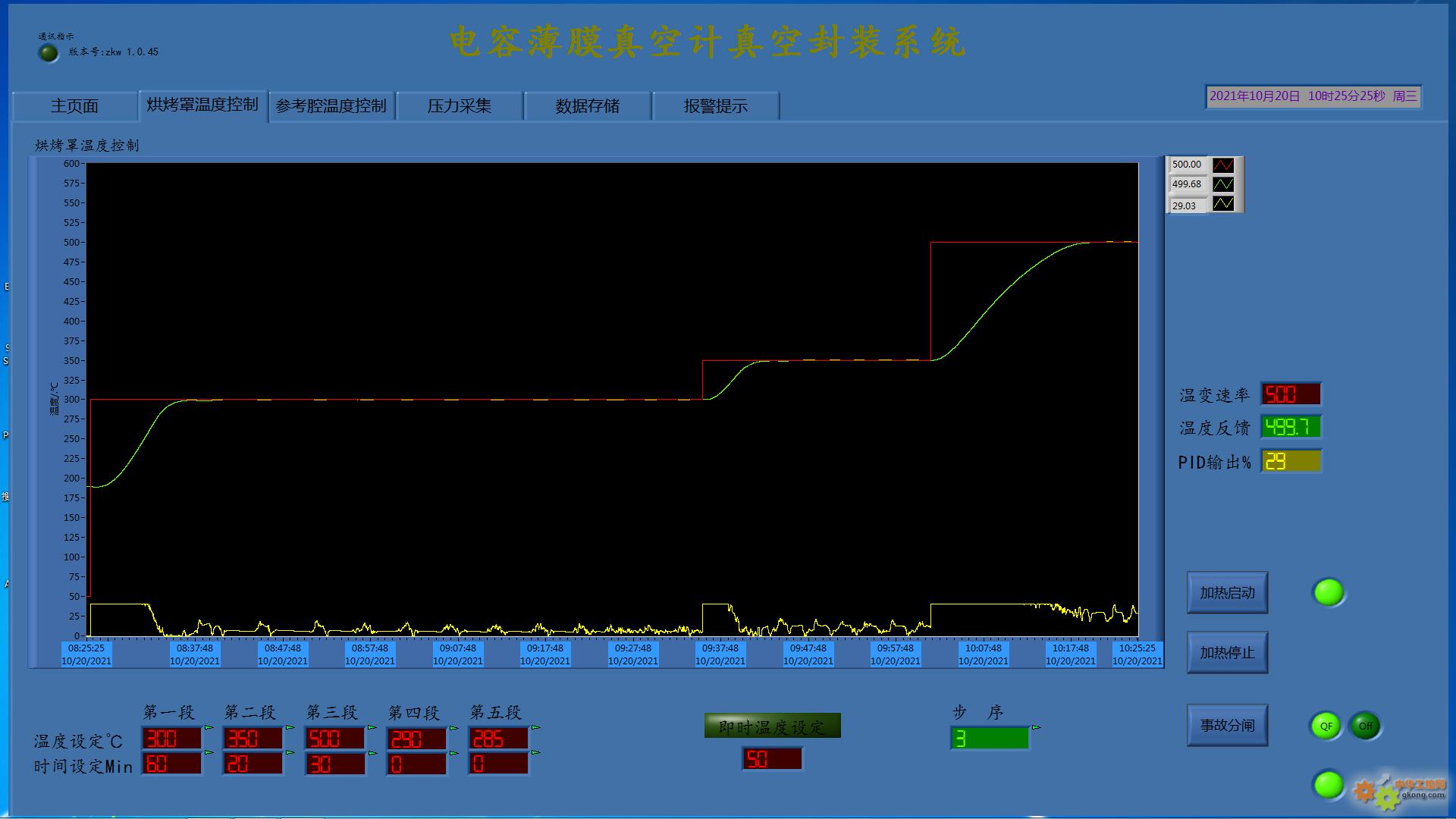This screenshot has width=1456, height=819.
Task: Click the green arrow beside step sequence field
Action: tap(1036, 728)
